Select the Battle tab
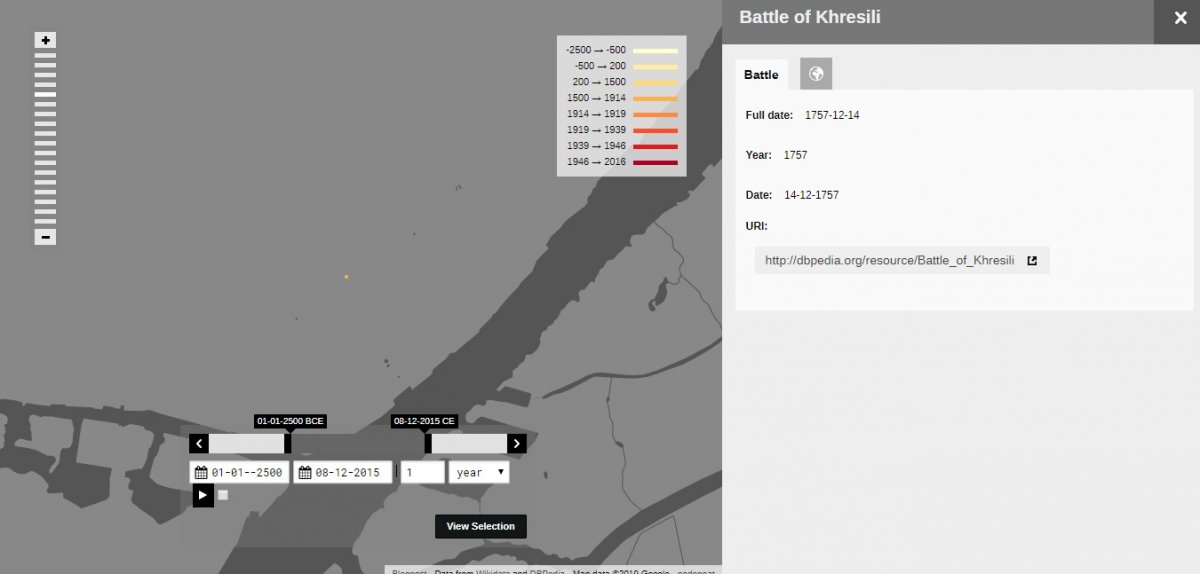The image size is (1200, 574). click(761, 75)
